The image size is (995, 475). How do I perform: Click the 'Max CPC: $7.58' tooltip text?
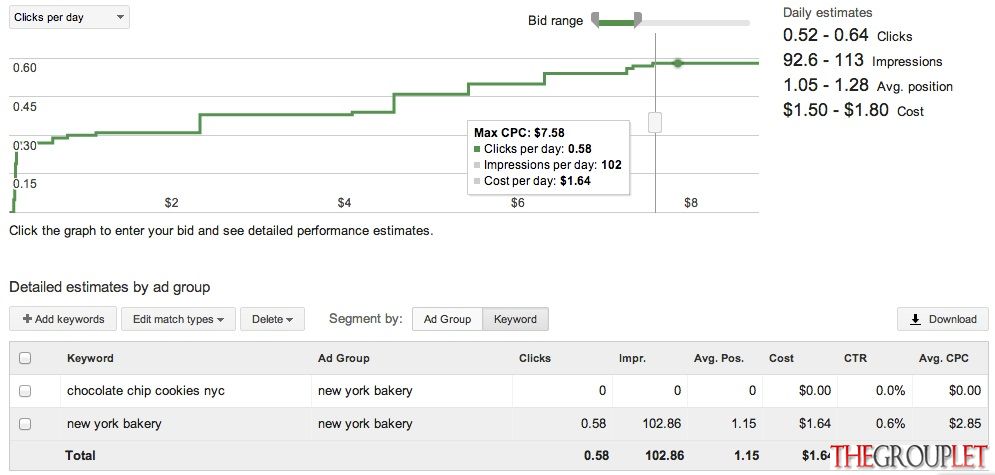(519, 133)
